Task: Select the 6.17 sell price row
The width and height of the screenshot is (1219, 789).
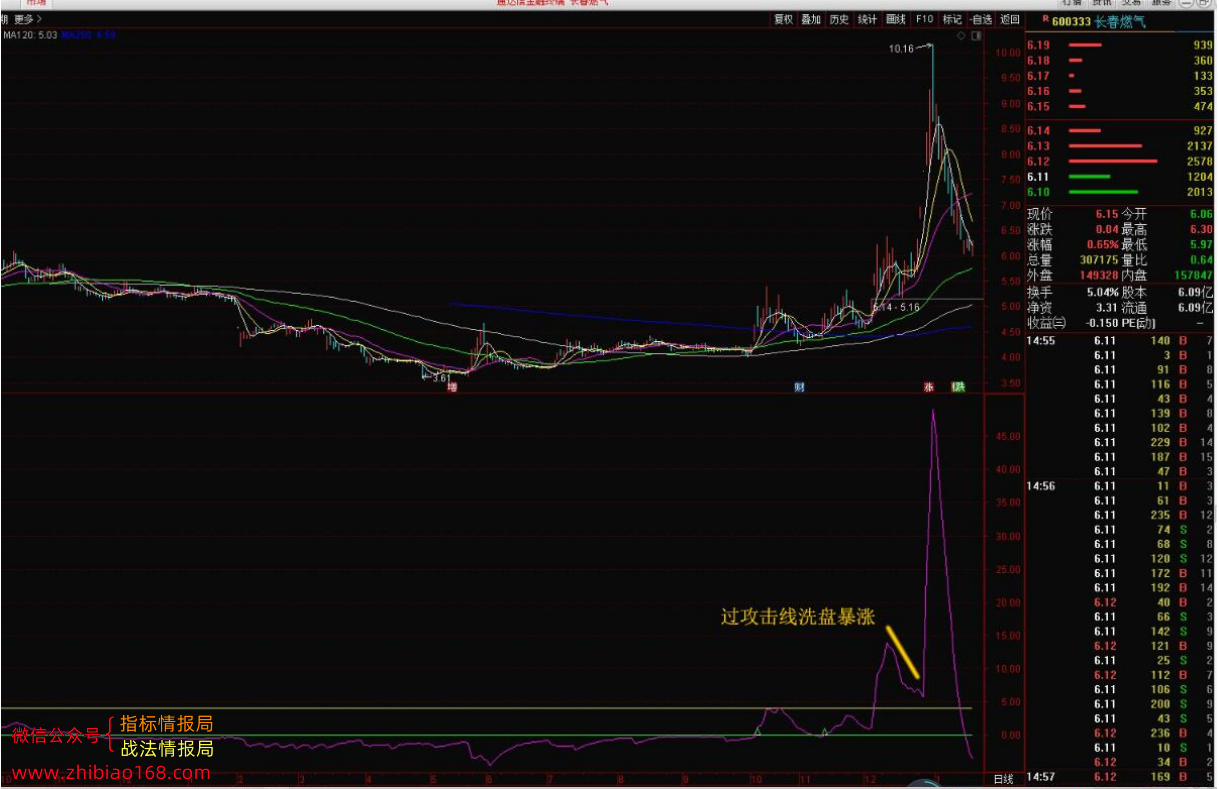Action: 1120,76
